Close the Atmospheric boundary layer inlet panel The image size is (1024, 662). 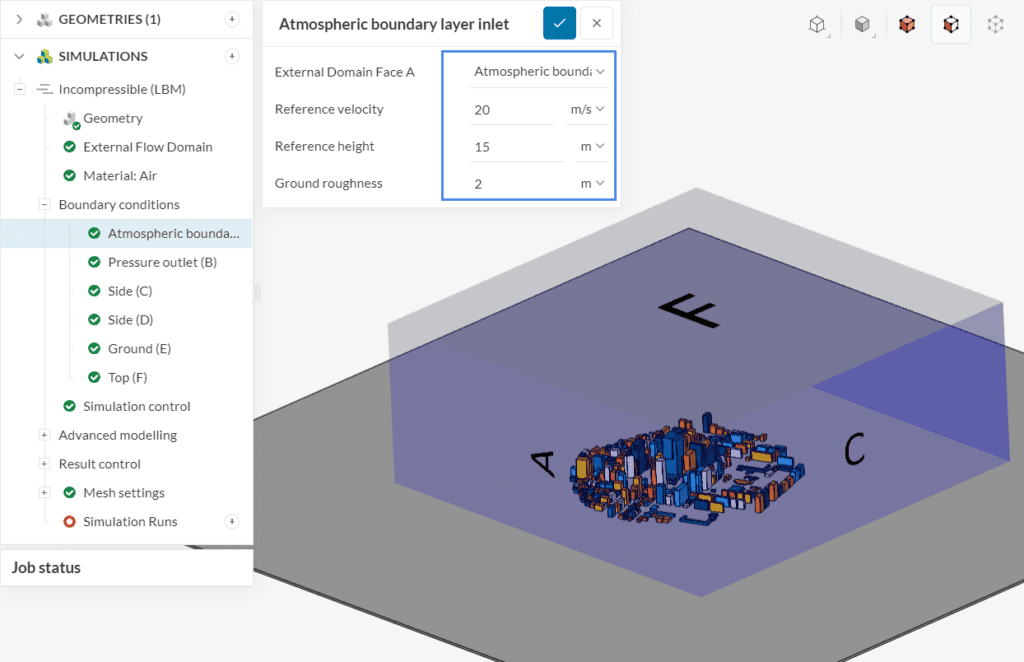(597, 23)
